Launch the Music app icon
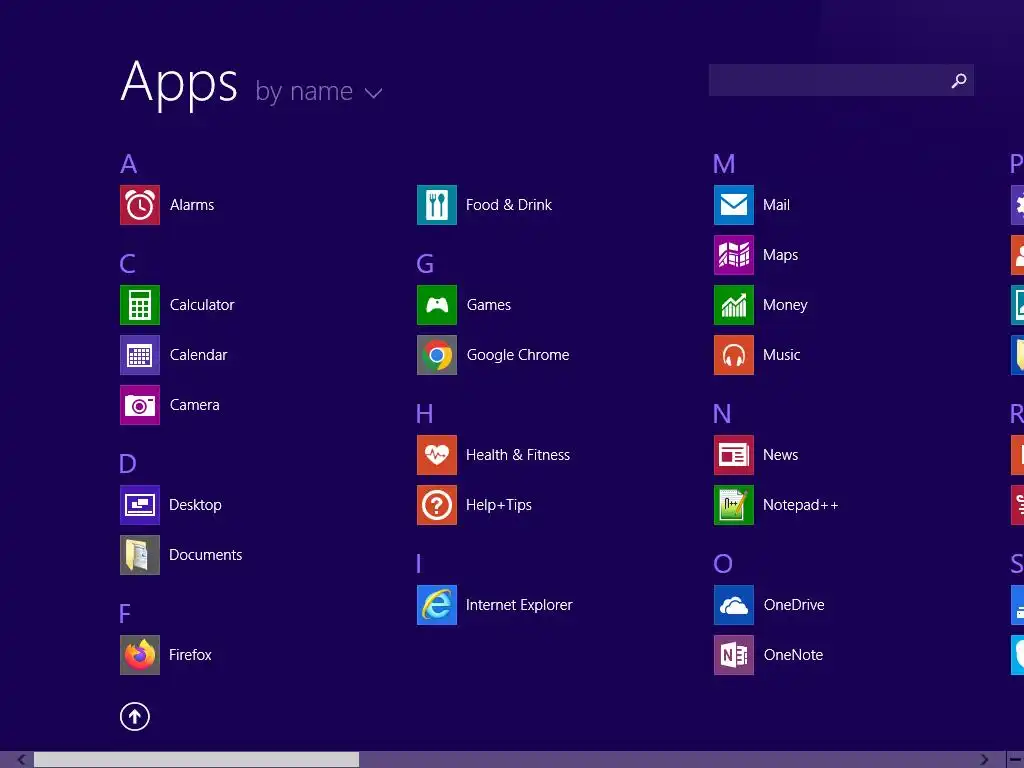The width and height of the screenshot is (1024, 768). tap(734, 355)
